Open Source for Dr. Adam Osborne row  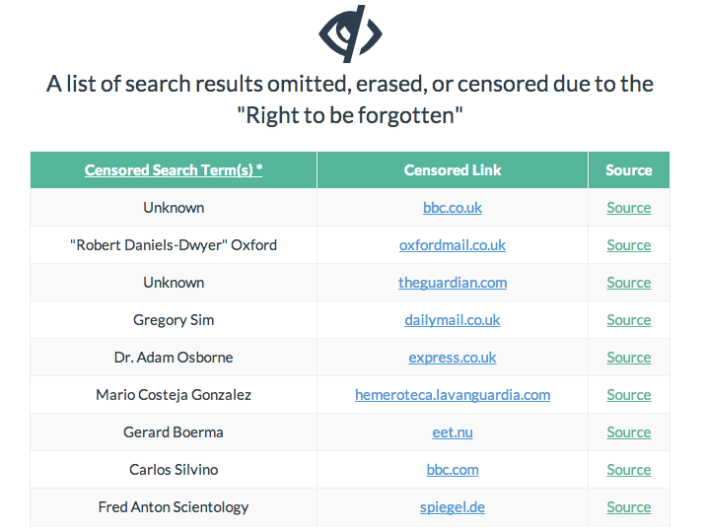point(628,358)
